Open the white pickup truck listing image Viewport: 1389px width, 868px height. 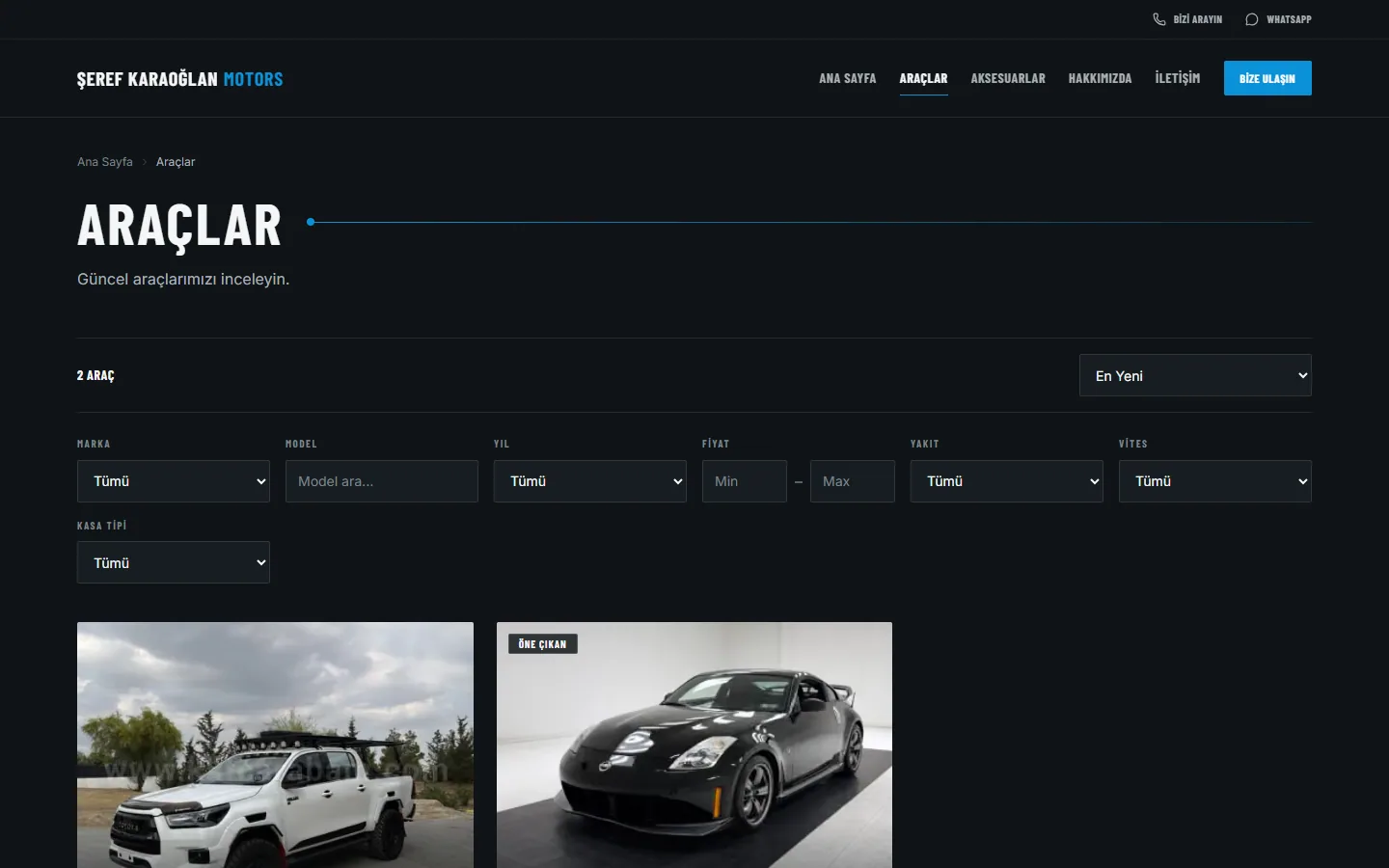(275, 745)
